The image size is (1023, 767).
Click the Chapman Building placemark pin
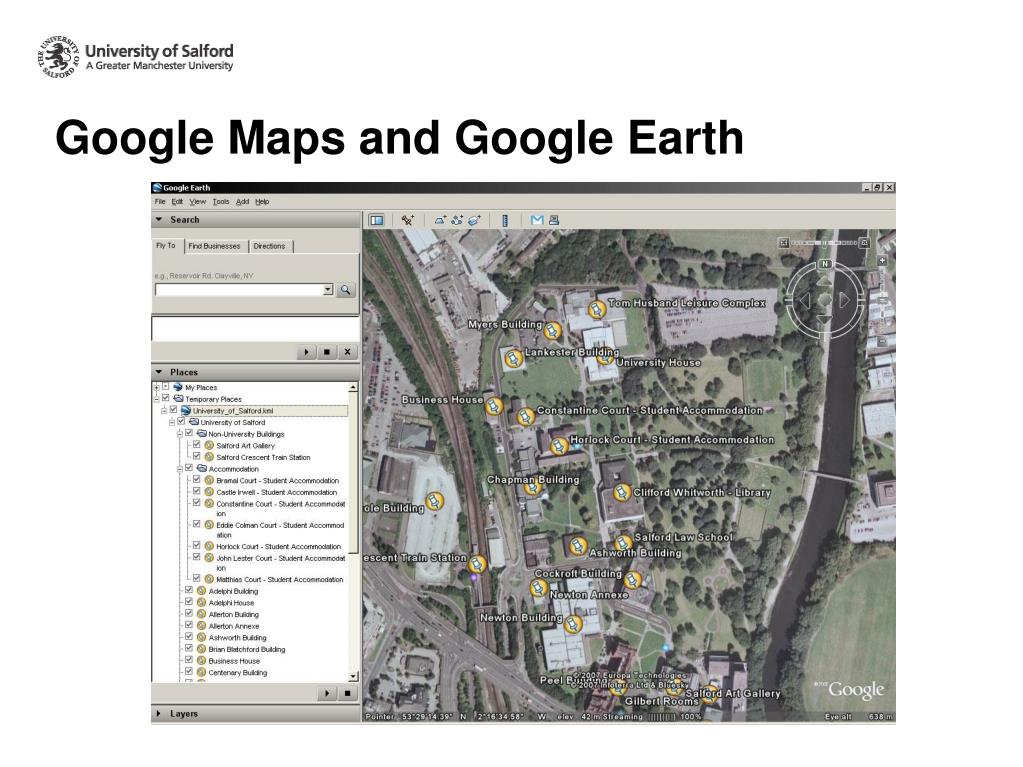click(533, 486)
